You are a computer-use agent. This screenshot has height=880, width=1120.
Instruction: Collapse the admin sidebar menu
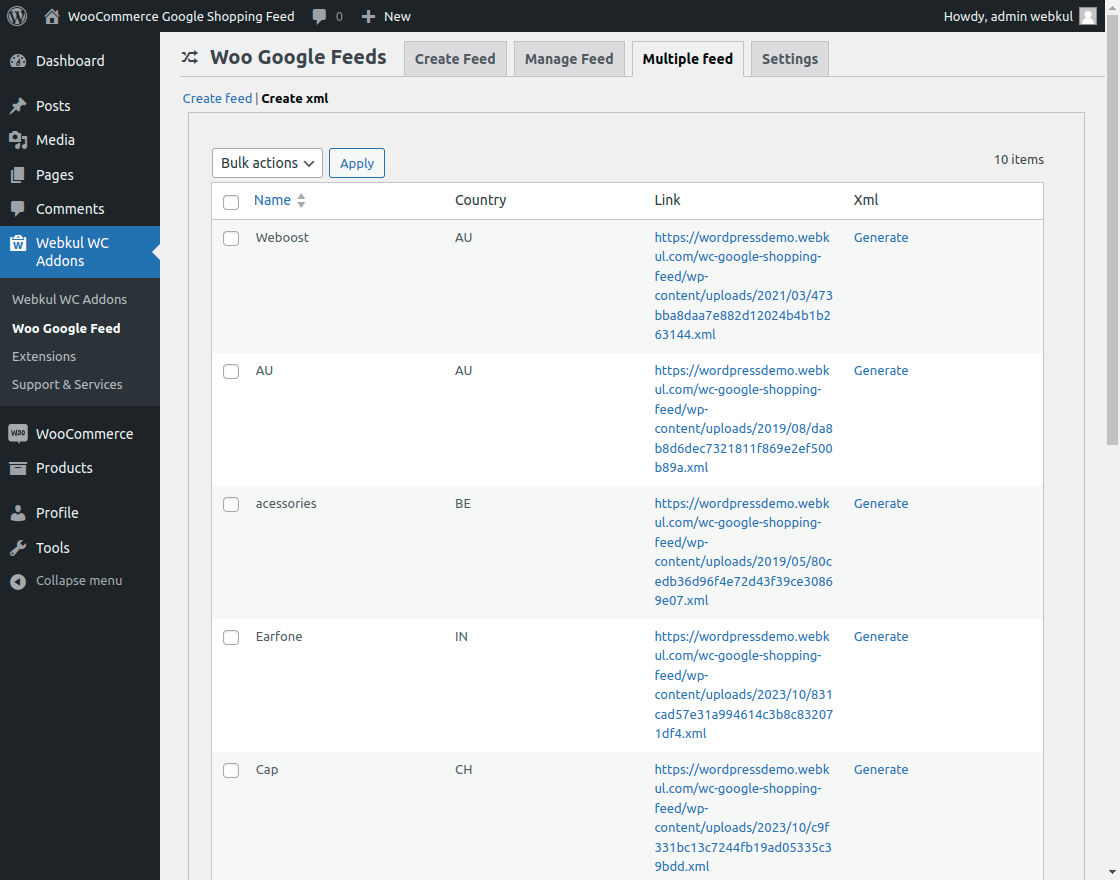tap(22, 580)
